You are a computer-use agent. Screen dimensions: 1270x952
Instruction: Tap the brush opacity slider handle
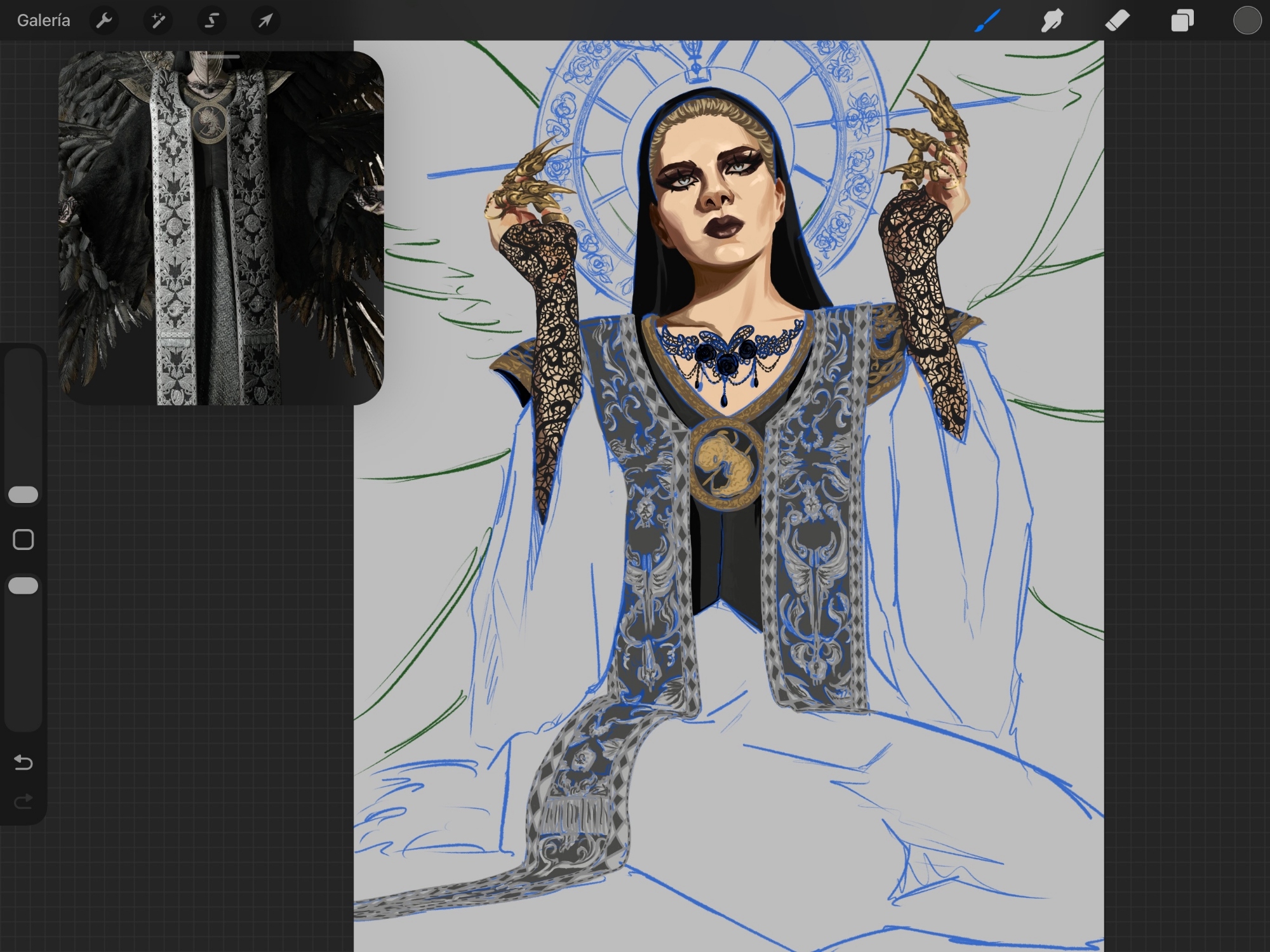23,586
